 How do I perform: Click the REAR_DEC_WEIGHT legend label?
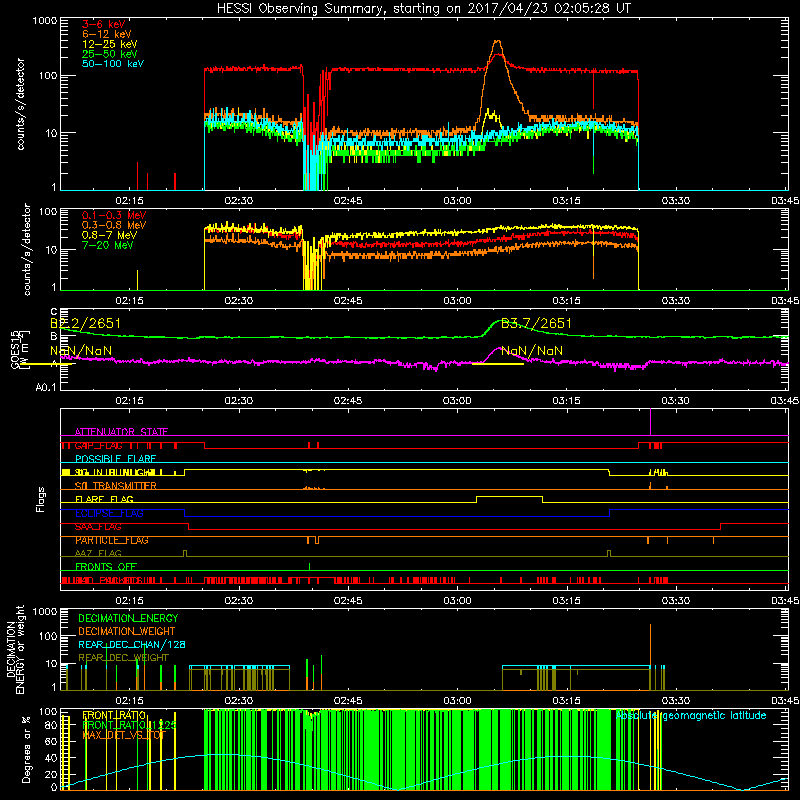(x=123, y=658)
